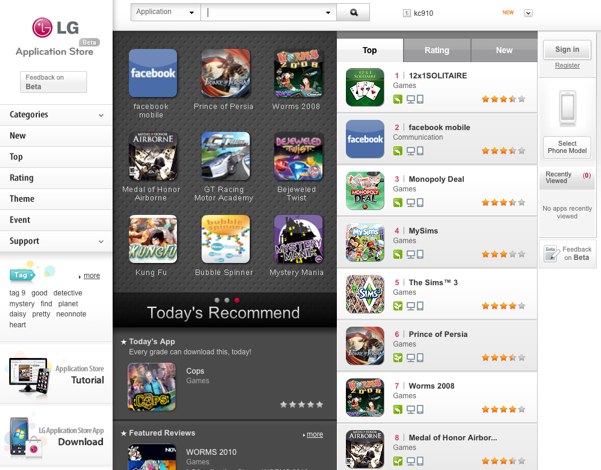Expand the Support sidebar section
This screenshot has width=601, height=470.
tap(56, 241)
